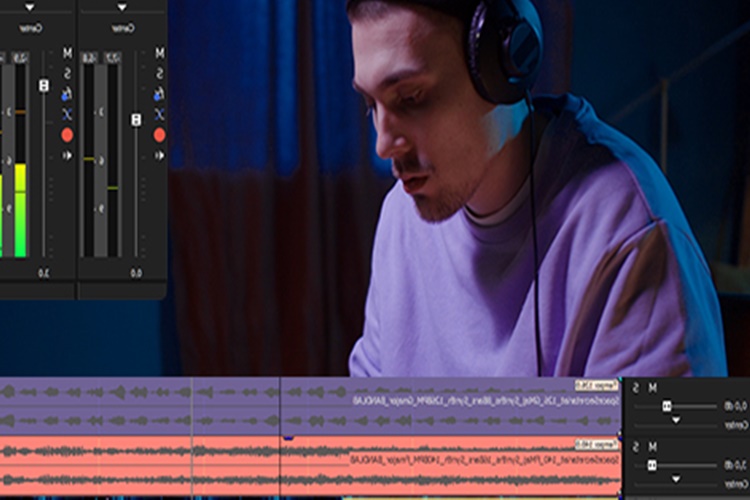Expand the dropdown arrow above the 3.0 strip

[x=30, y=7]
